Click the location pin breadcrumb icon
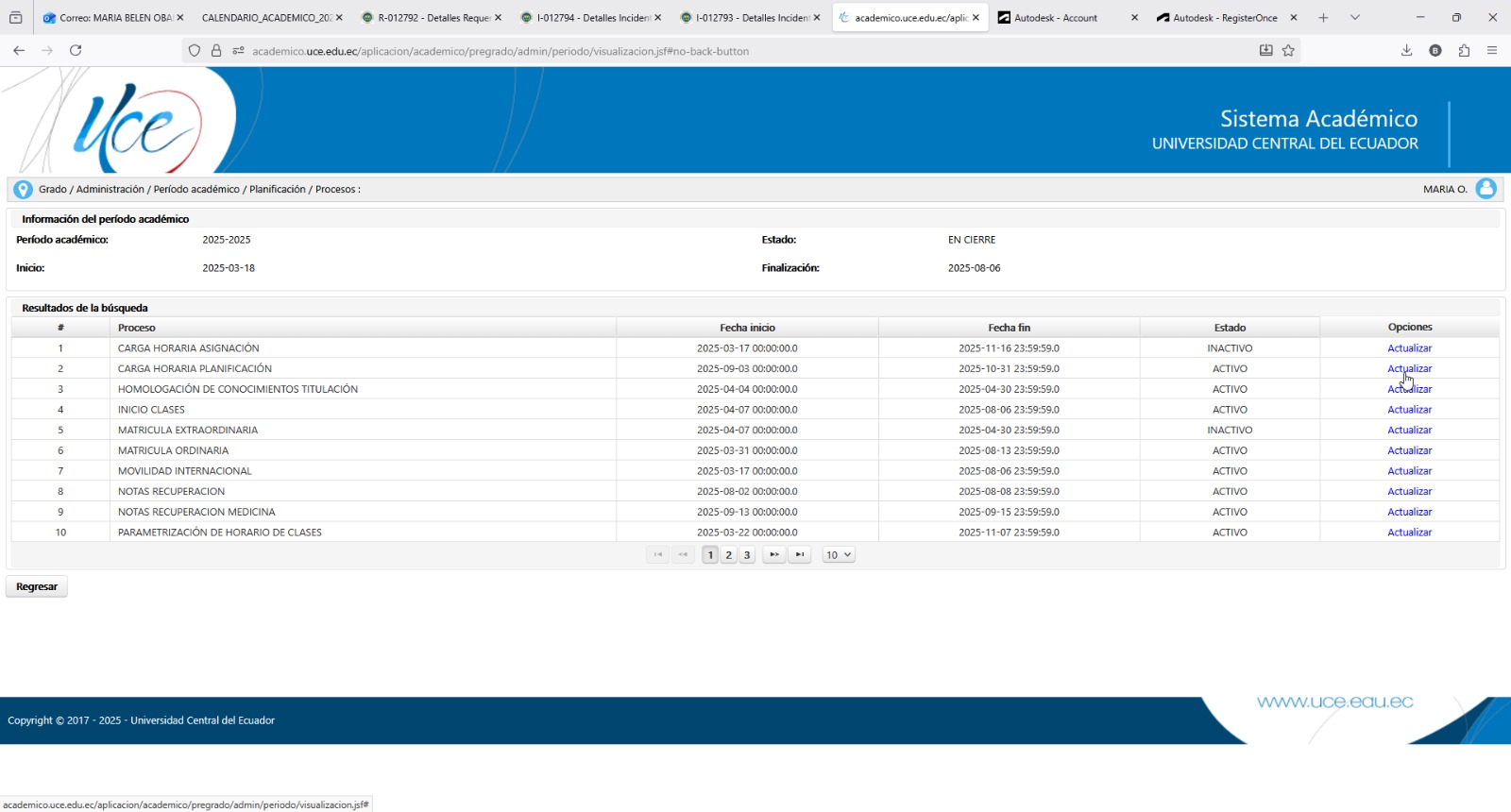The width and height of the screenshot is (1511, 812). coord(23,190)
